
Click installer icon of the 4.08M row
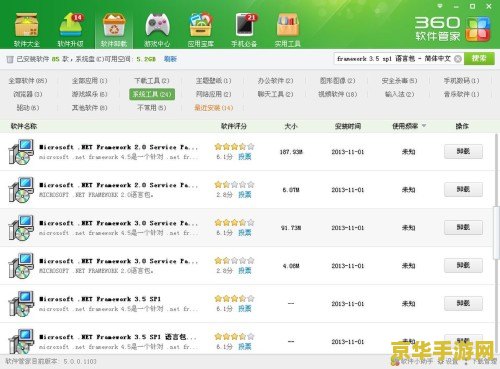click(21, 266)
